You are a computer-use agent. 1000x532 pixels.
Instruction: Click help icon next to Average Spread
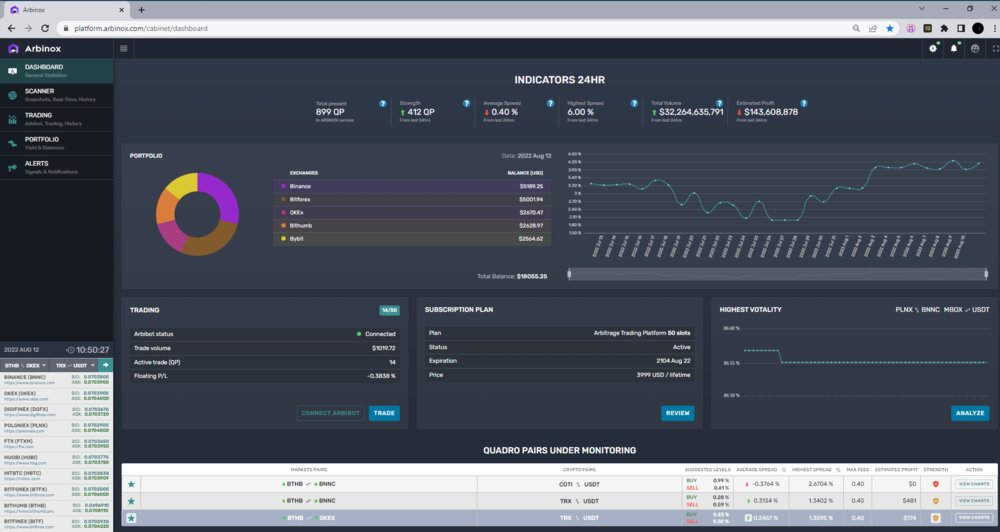[x=550, y=103]
